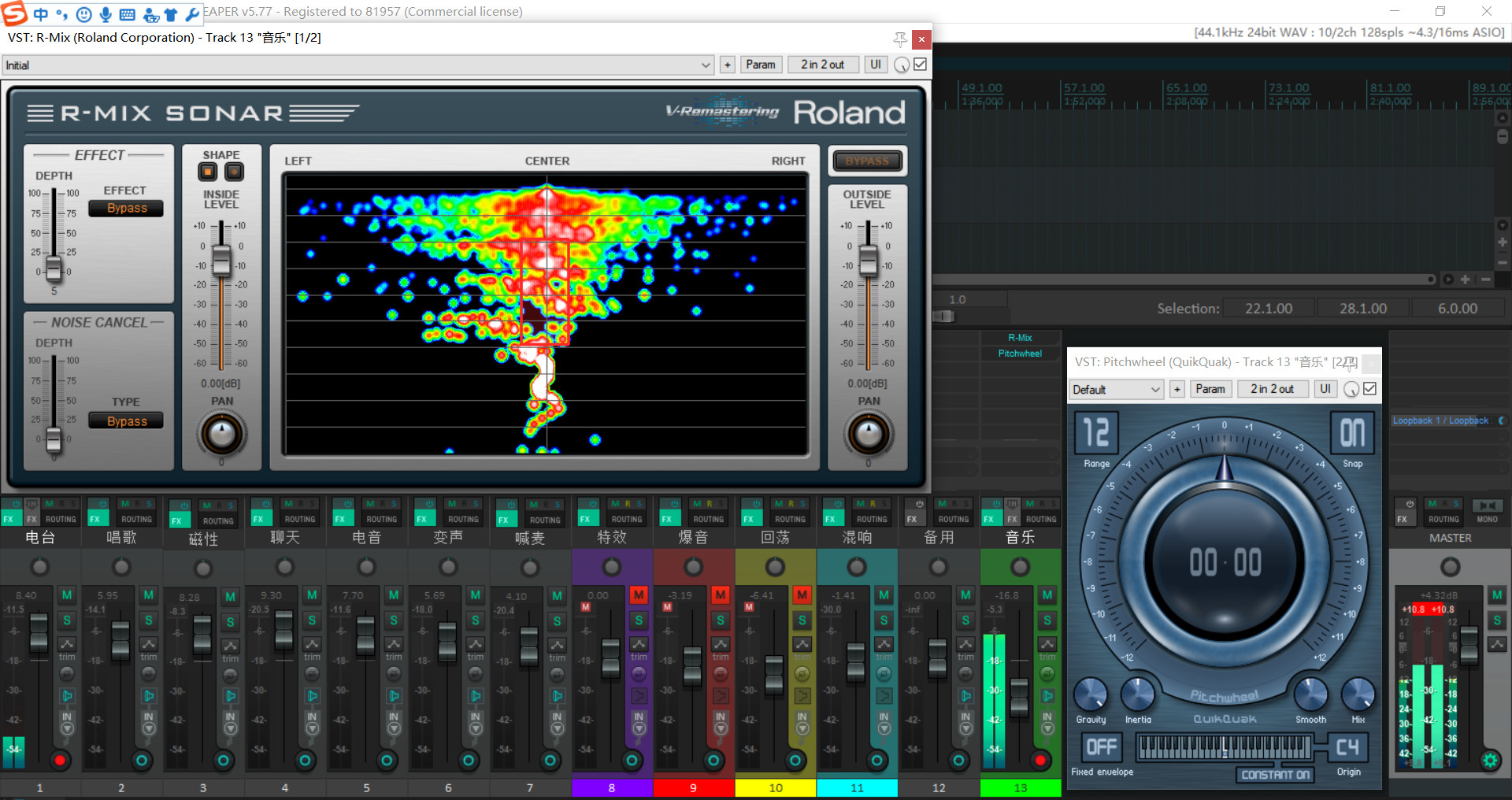This screenshot has width=1512, height=800.
Task: Open envelope icon on track 回荡
Action: click(x=802, y=645)
